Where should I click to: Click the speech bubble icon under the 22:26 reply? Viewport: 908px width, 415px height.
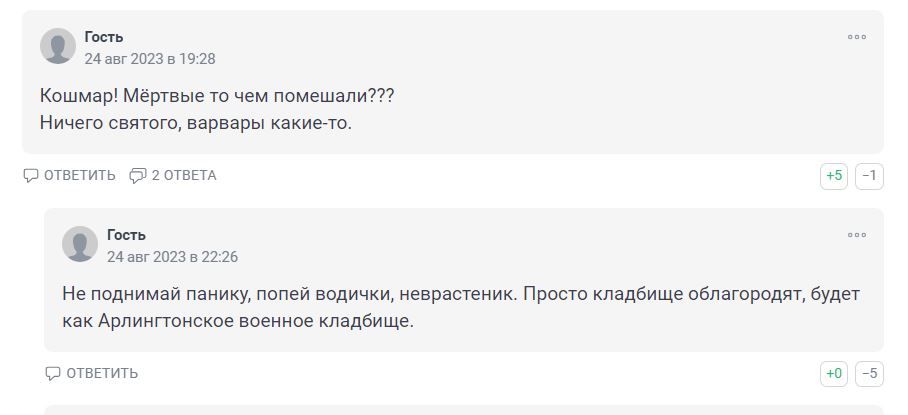click(53, 374)
